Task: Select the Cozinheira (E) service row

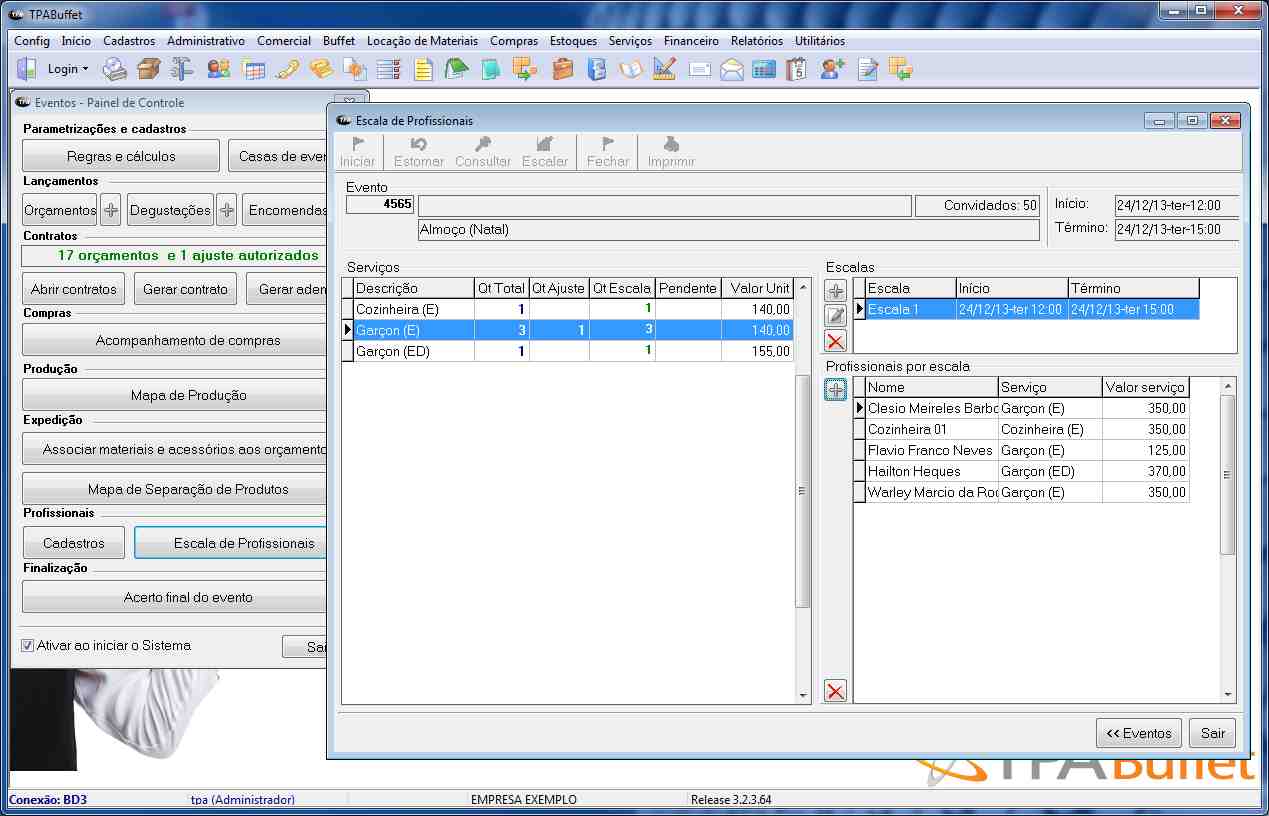Action: point(397,310)
